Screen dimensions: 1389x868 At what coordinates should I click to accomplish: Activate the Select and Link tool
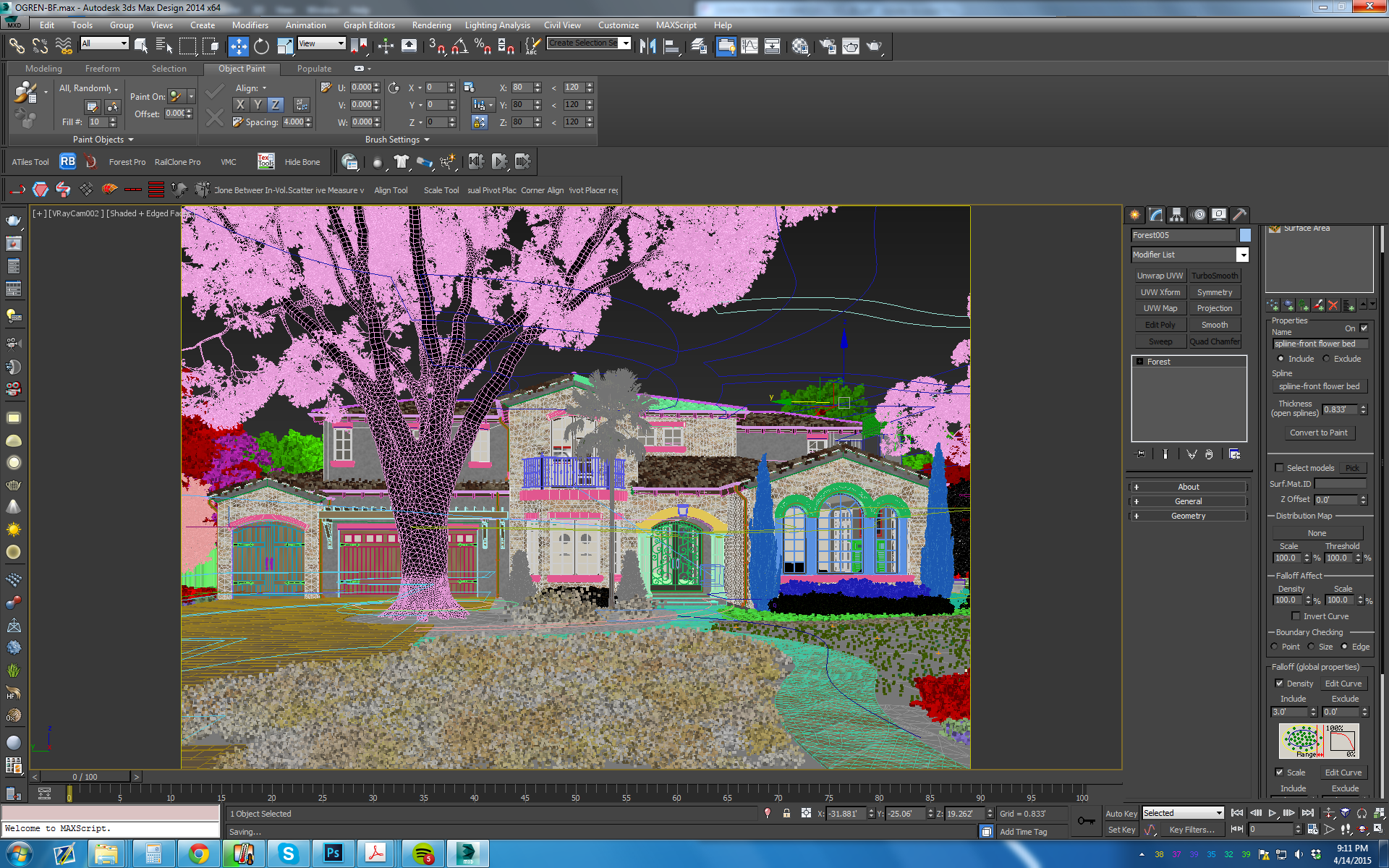(x=17, y=46)
